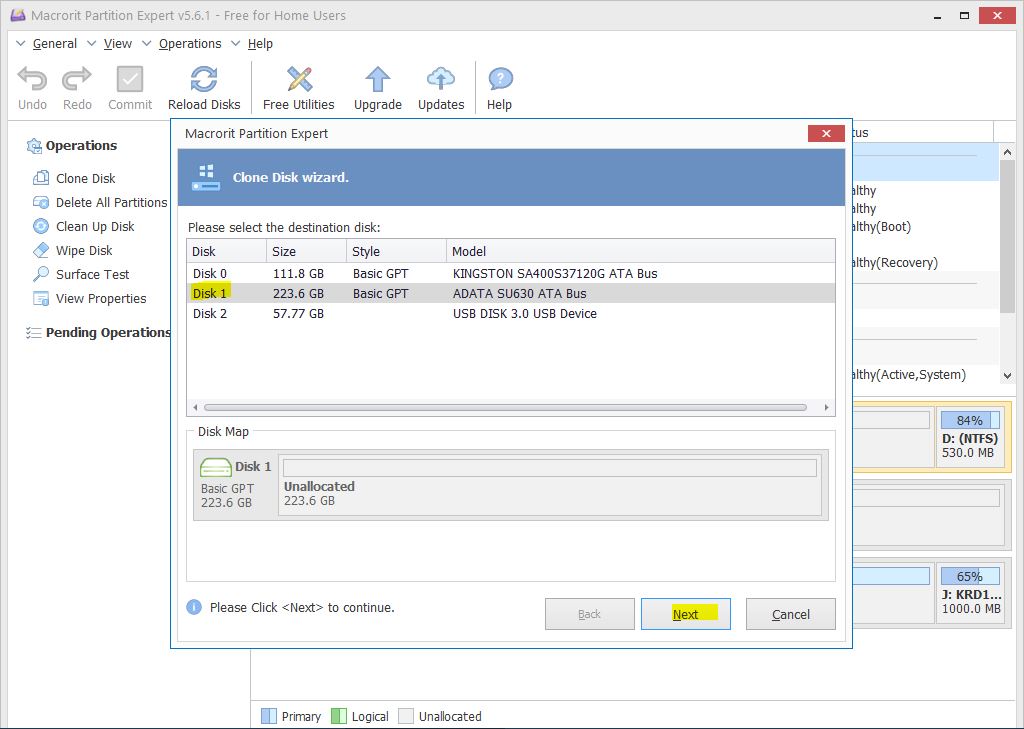
Task: Open the Operations menu in menu bar
Action: (x=189, y=44)
